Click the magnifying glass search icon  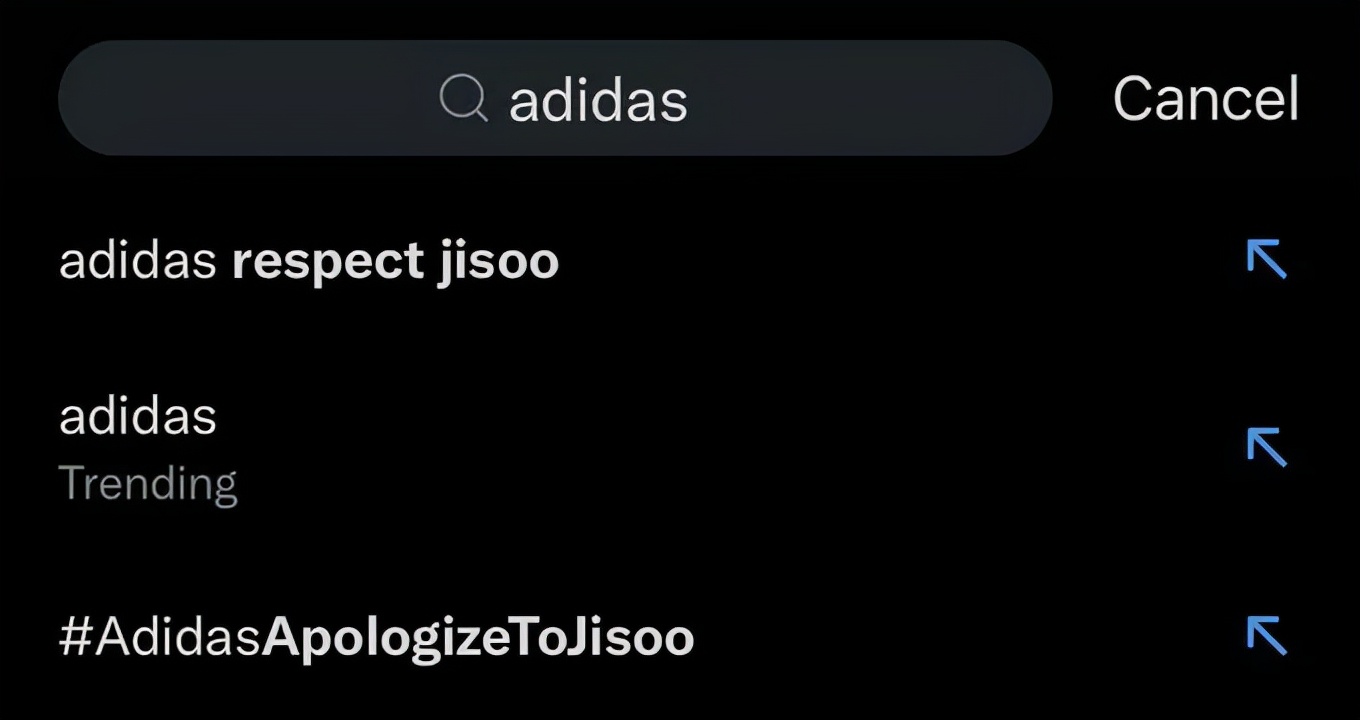click(464, 99)
